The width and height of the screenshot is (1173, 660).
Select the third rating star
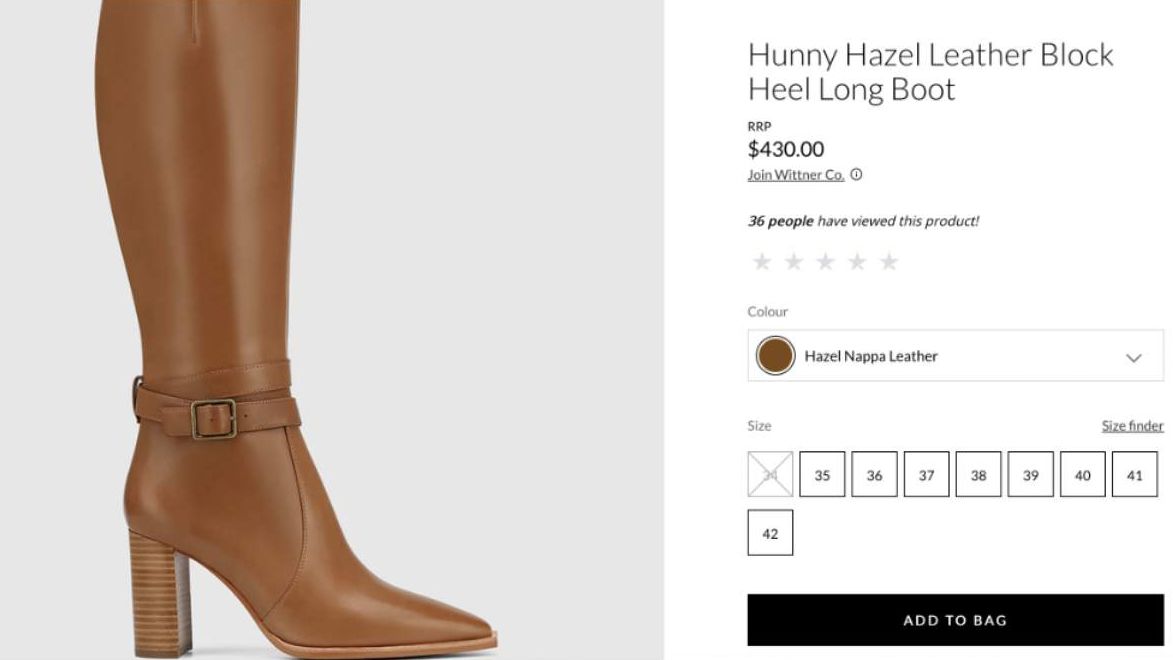coord(826,262)
